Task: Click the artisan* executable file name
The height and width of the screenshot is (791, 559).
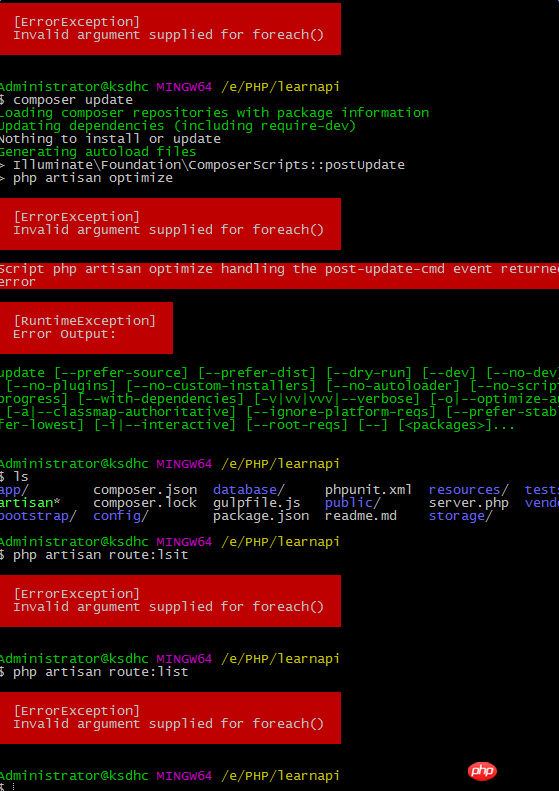Action: (30, 503)
